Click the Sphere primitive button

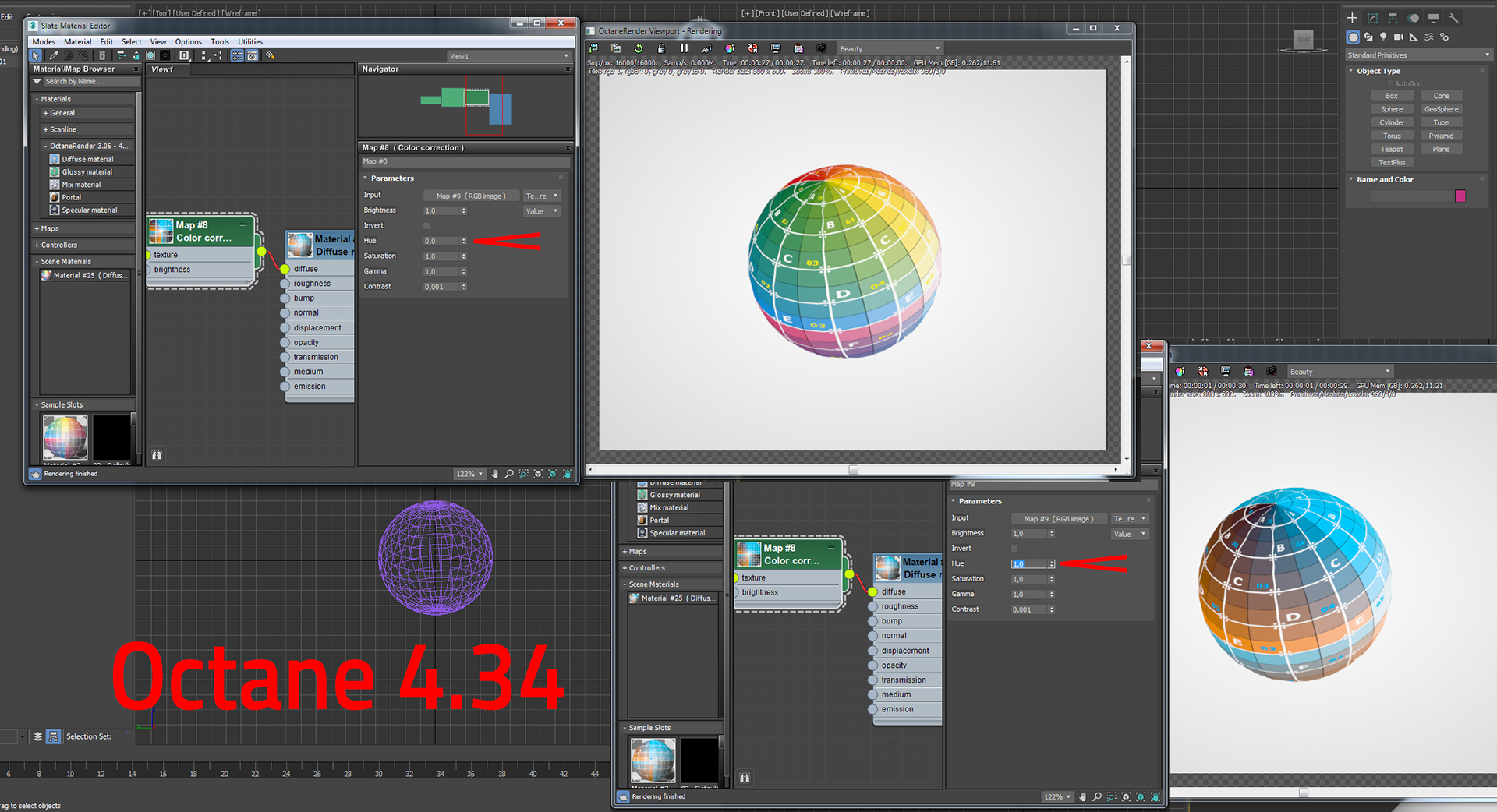click(1392, 109)
